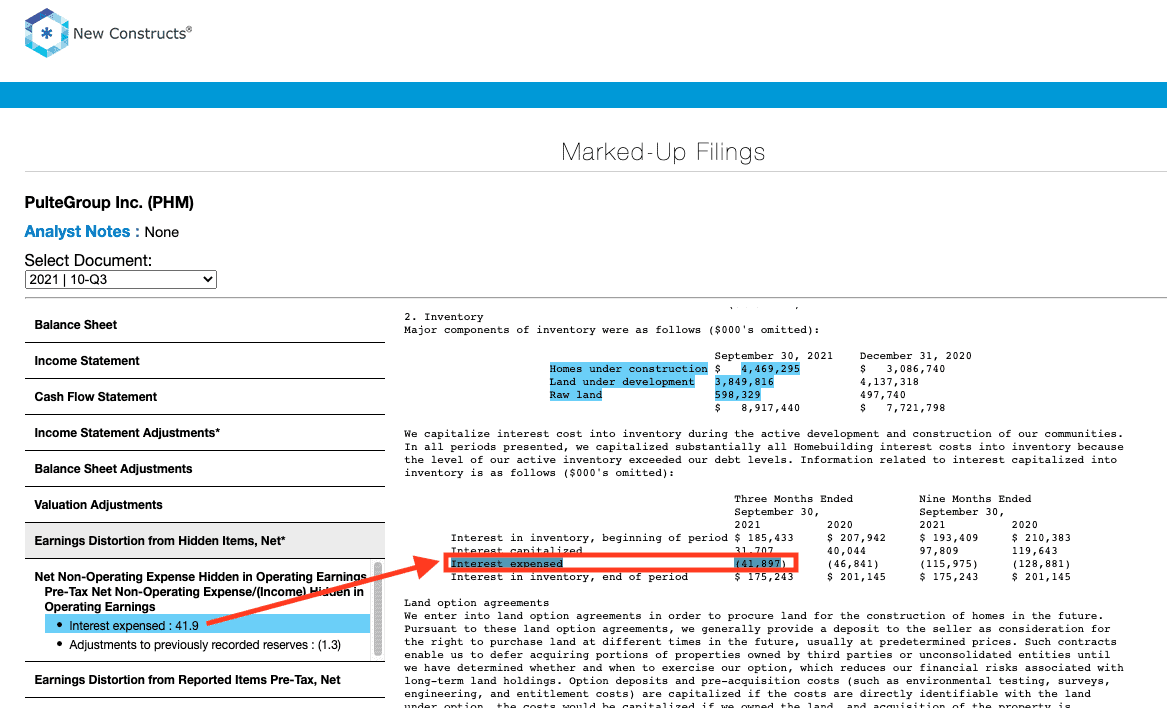Click the highlighted value 598,329
The image size is (1167, 708).
click(x=738, y=395)
